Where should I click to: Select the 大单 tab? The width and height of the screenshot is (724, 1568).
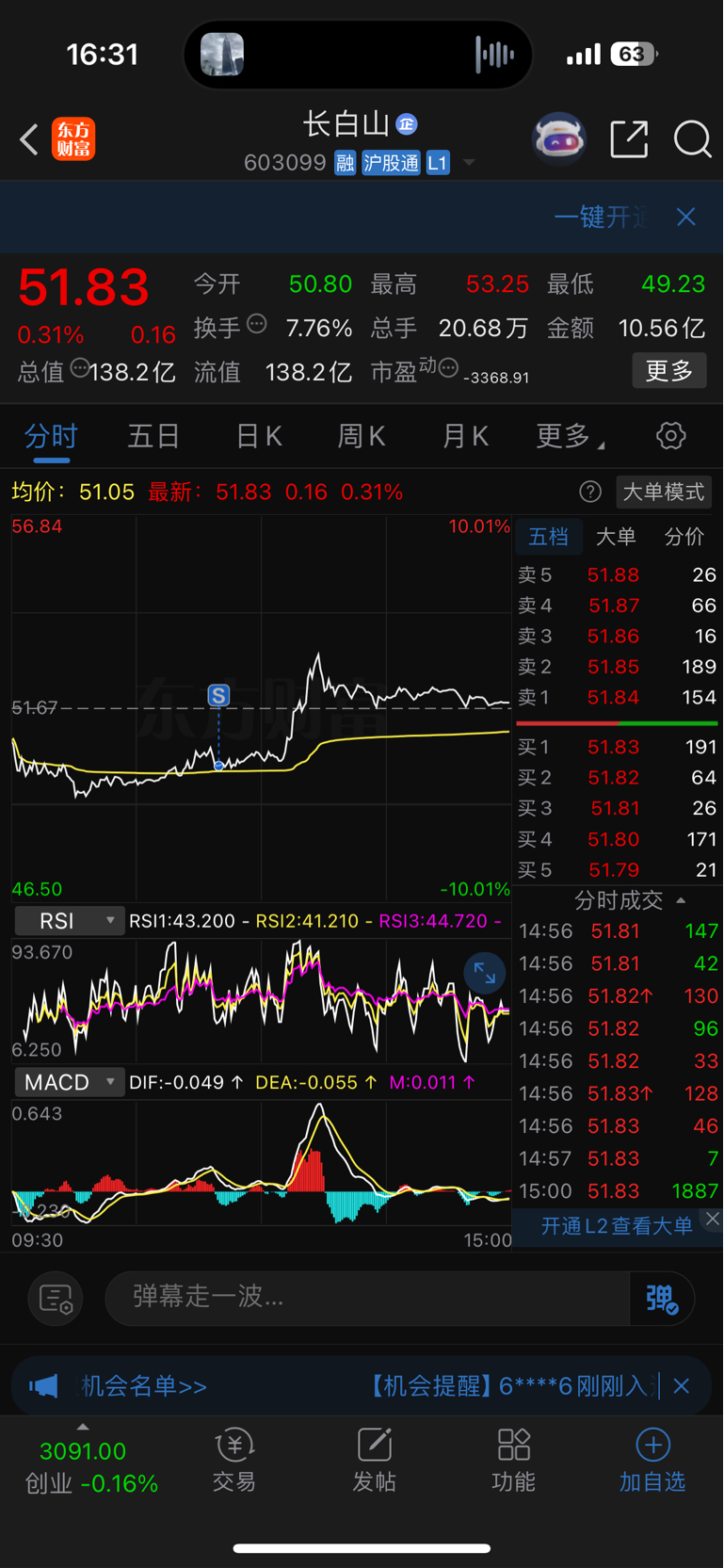[x=617, y=537]
